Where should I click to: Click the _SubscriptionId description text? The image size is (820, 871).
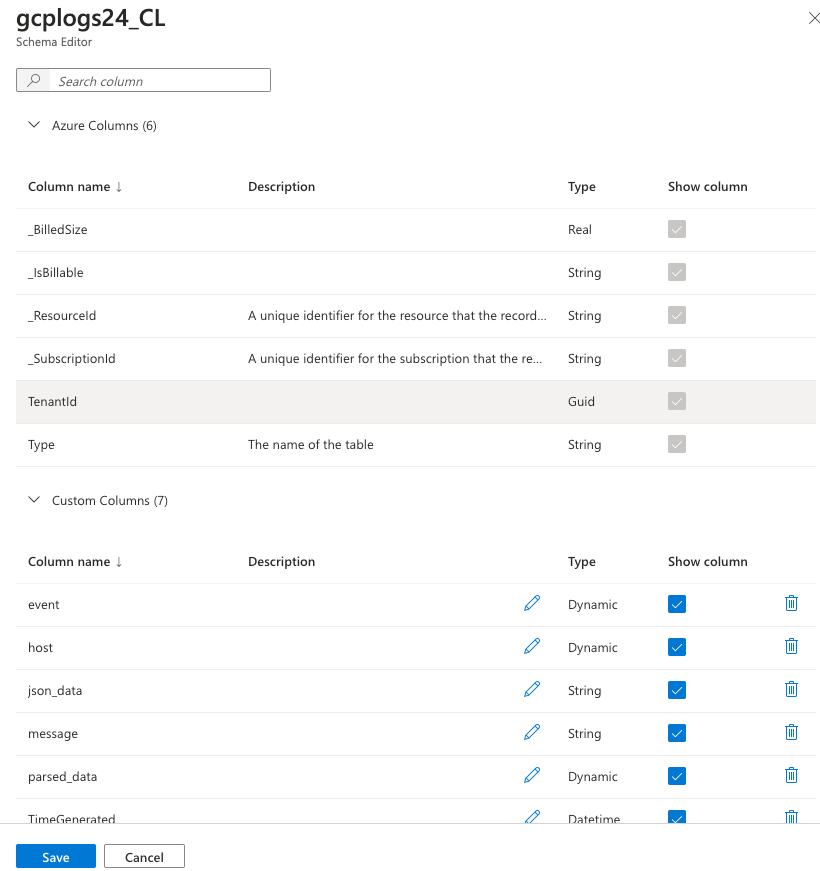click(x=395, y=359)
